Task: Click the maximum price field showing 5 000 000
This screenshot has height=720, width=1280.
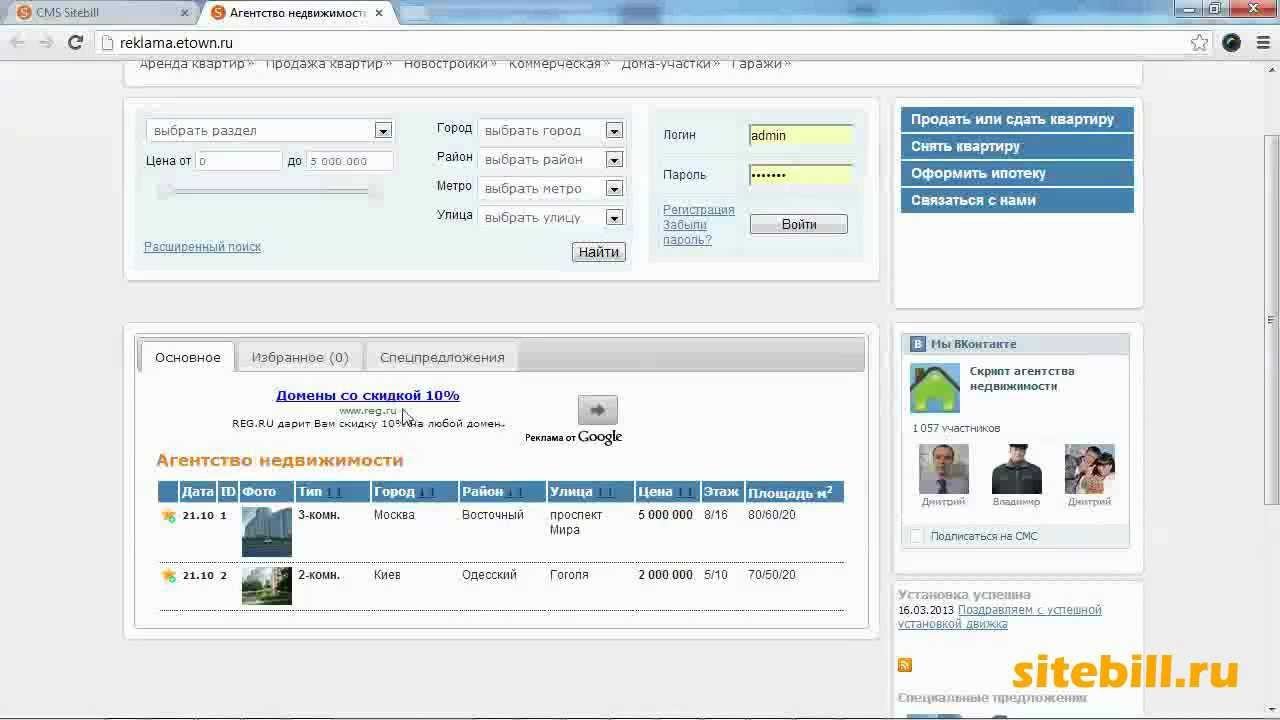Action: [349, 161]
